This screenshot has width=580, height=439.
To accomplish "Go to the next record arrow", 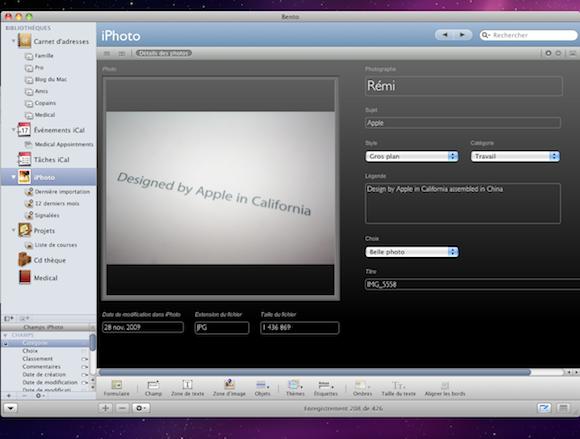I will [x=462, y=35].
